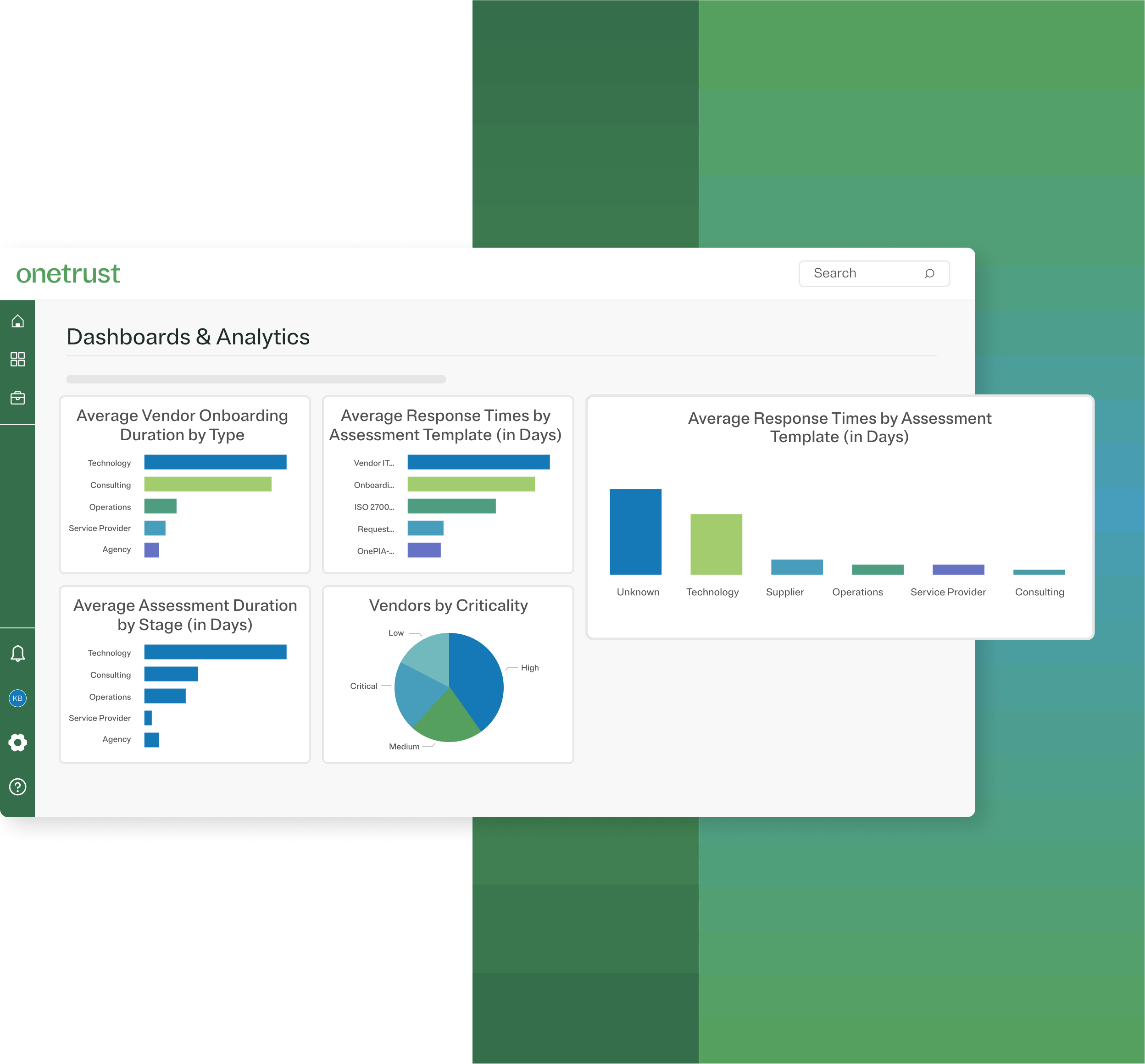Open the settings gear icon
Image resolution: width=1145 pixels, height=1064 pixels.
(x=18, y=742)
